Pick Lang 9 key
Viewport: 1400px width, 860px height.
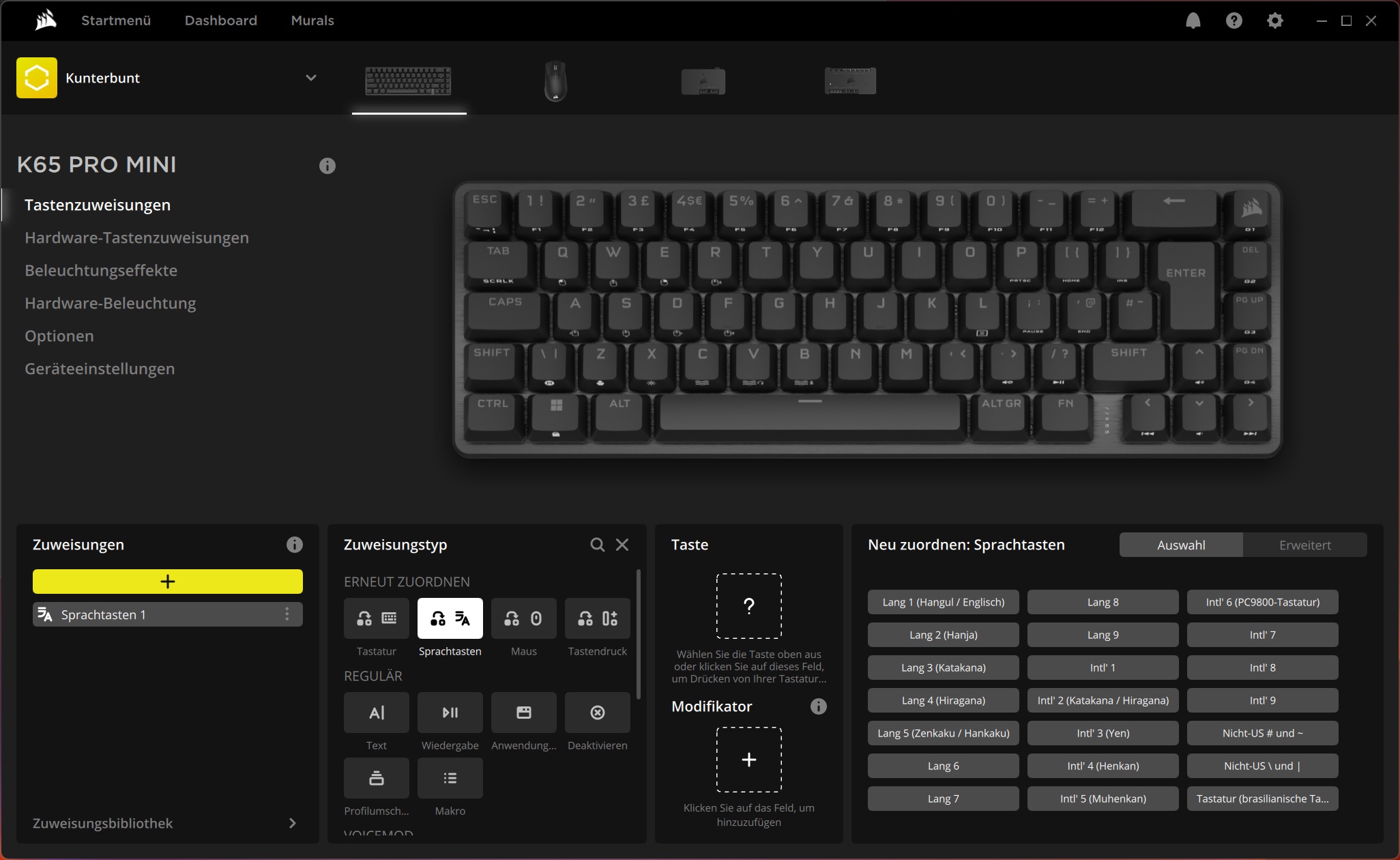[x=1103, y=635]
